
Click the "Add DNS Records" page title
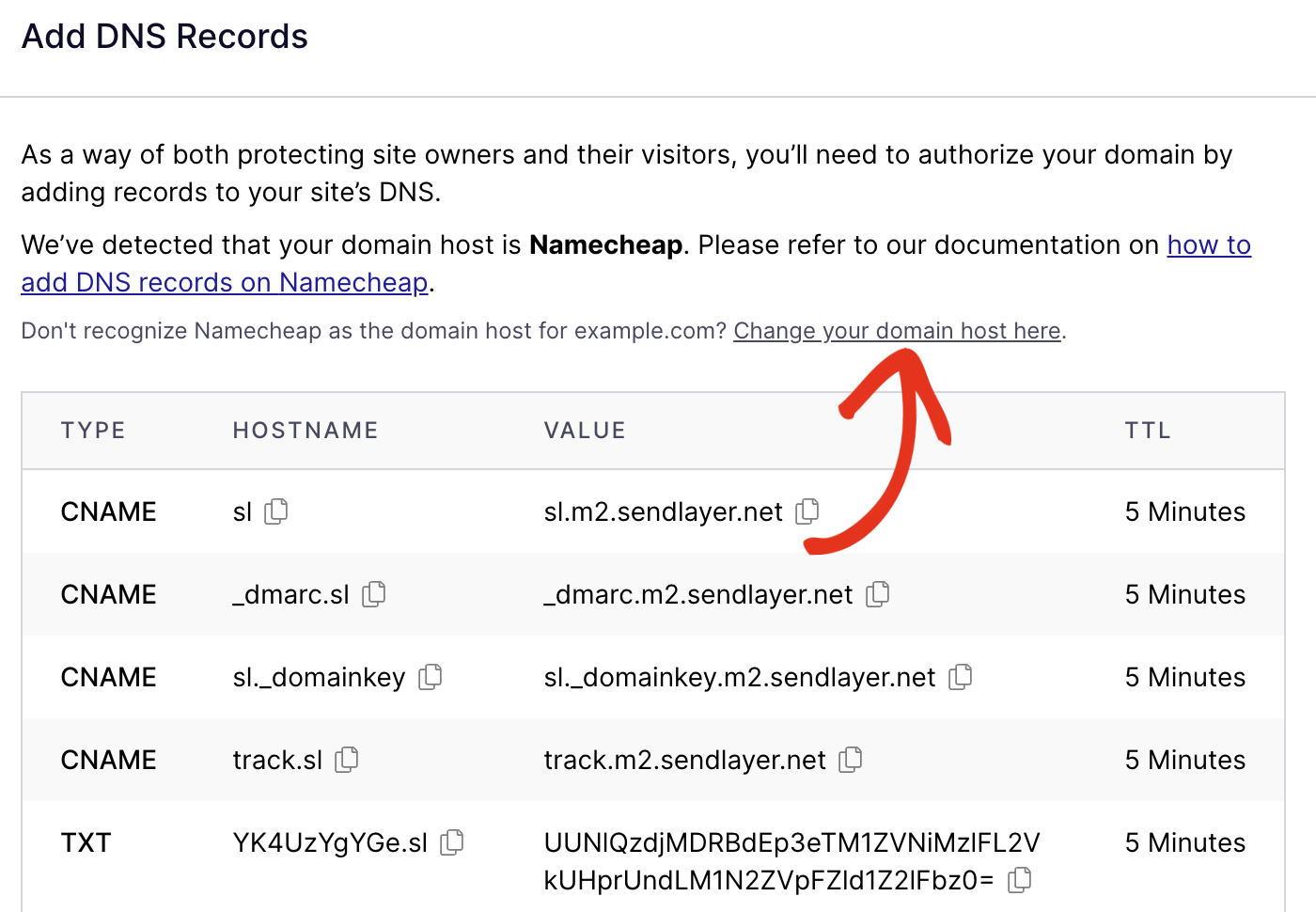[164, 36]
